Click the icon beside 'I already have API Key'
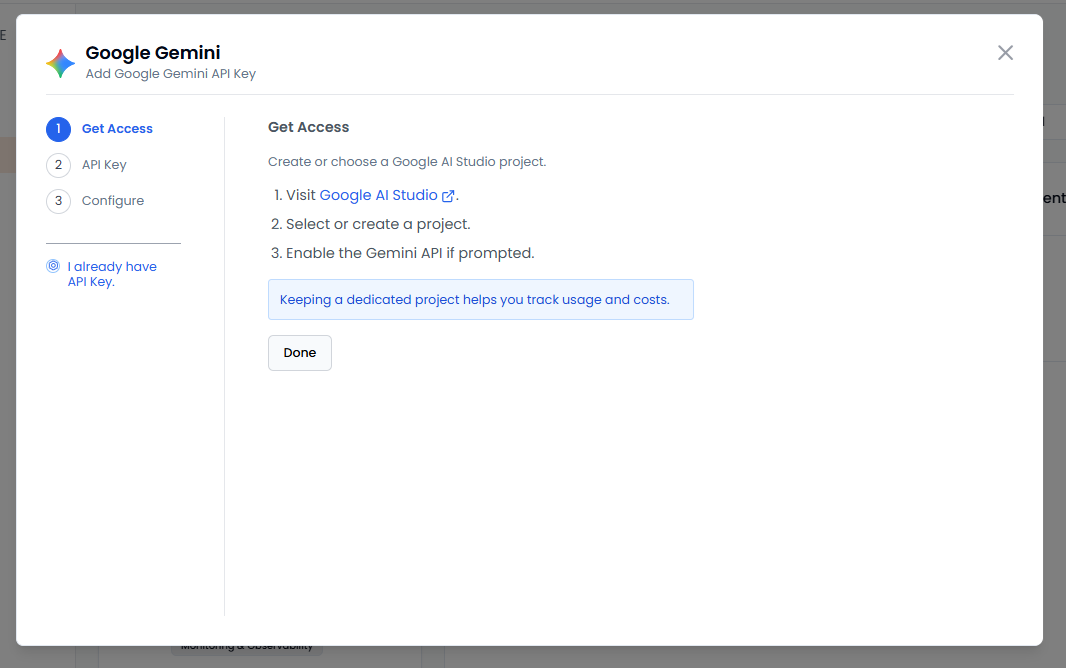 pyautogui.click(x=53, y=267)
